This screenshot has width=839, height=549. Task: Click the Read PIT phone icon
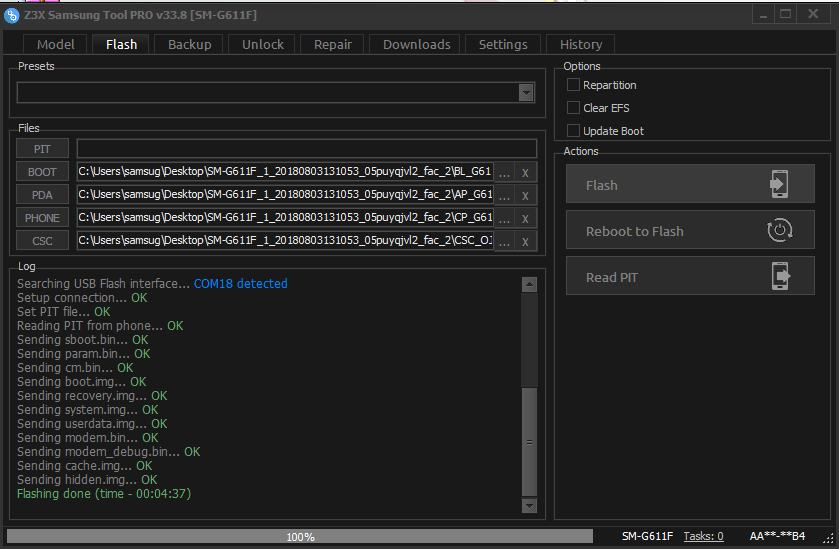[781, 276]
